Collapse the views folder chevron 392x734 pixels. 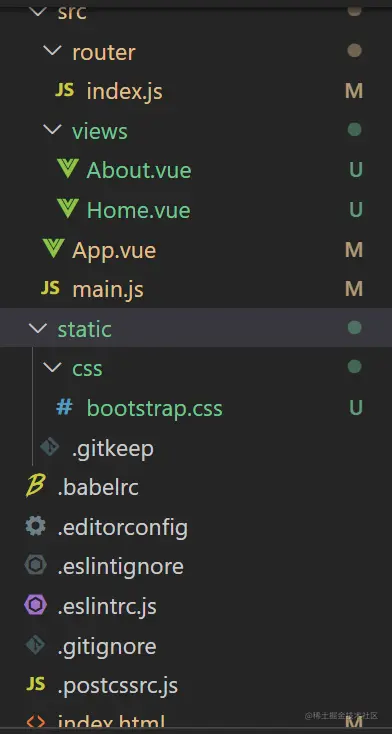coord(52,130)
